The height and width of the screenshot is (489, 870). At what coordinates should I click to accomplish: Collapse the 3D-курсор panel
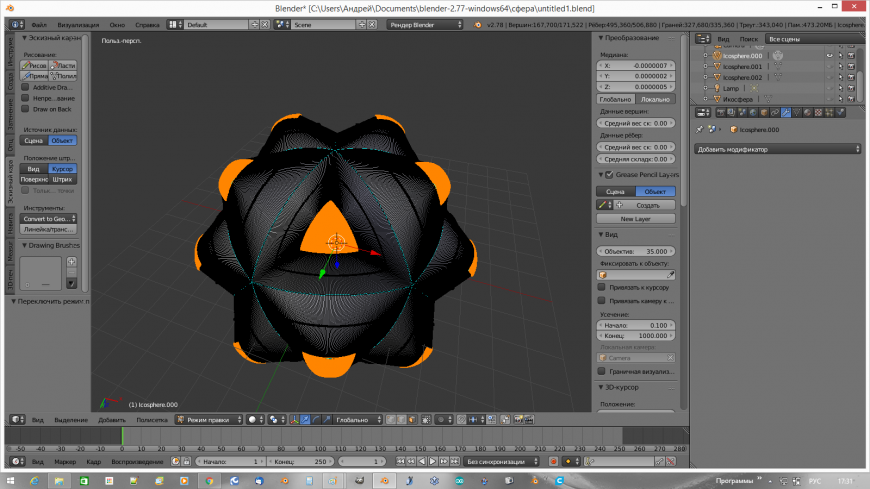coord(601,387)
